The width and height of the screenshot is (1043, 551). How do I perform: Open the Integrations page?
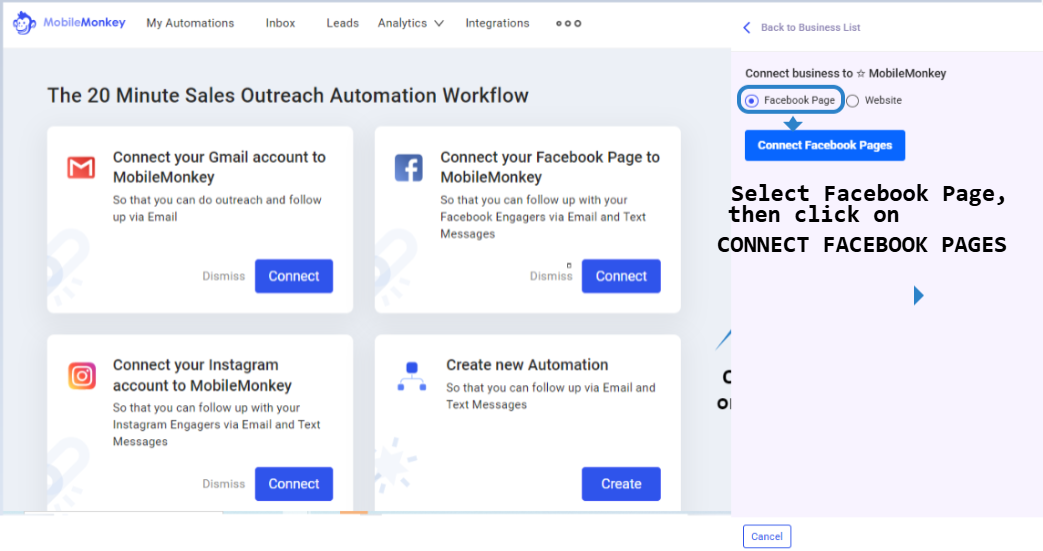click(497, 23)
